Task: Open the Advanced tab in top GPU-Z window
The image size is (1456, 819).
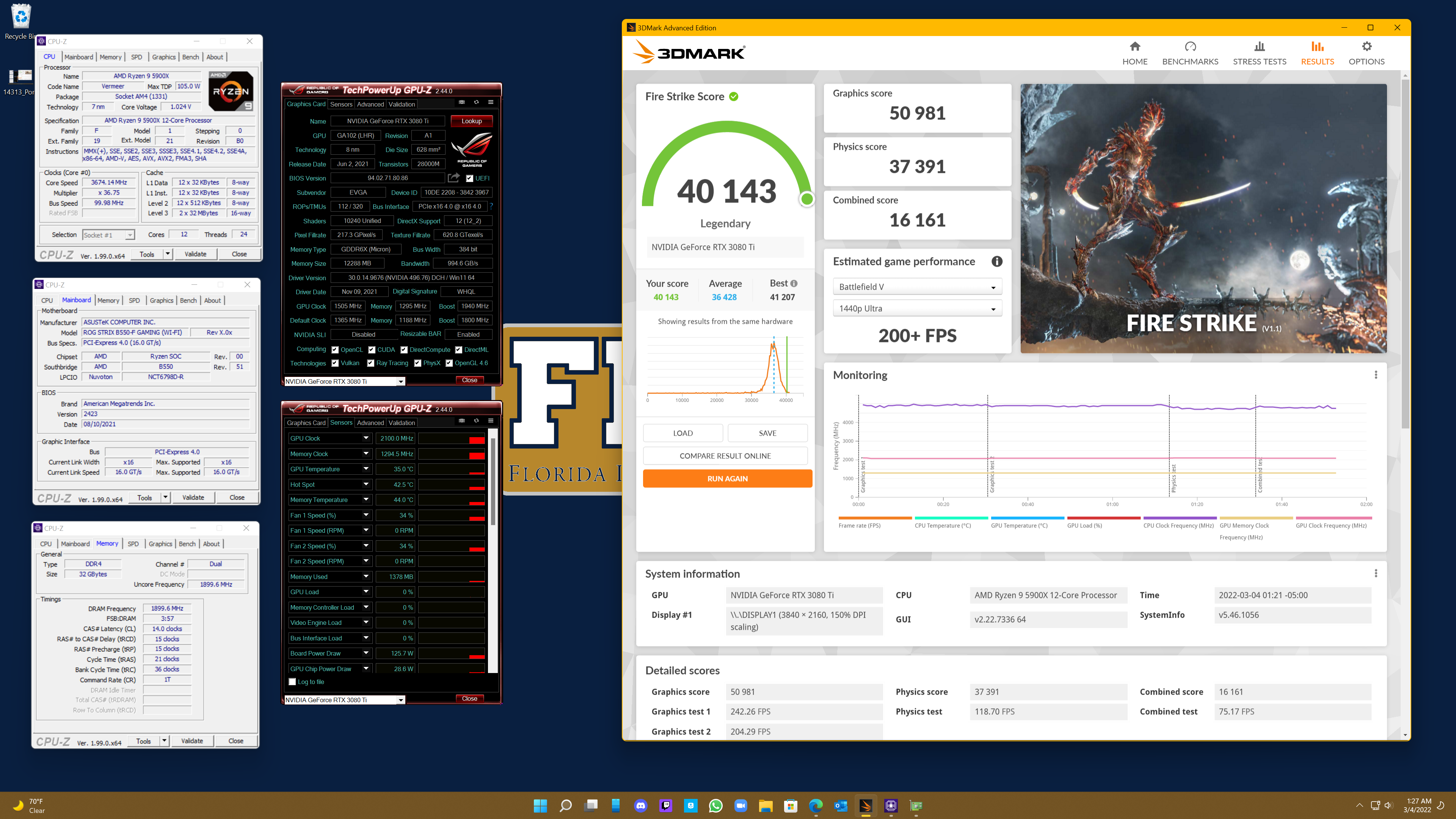Action: (370, 104)
